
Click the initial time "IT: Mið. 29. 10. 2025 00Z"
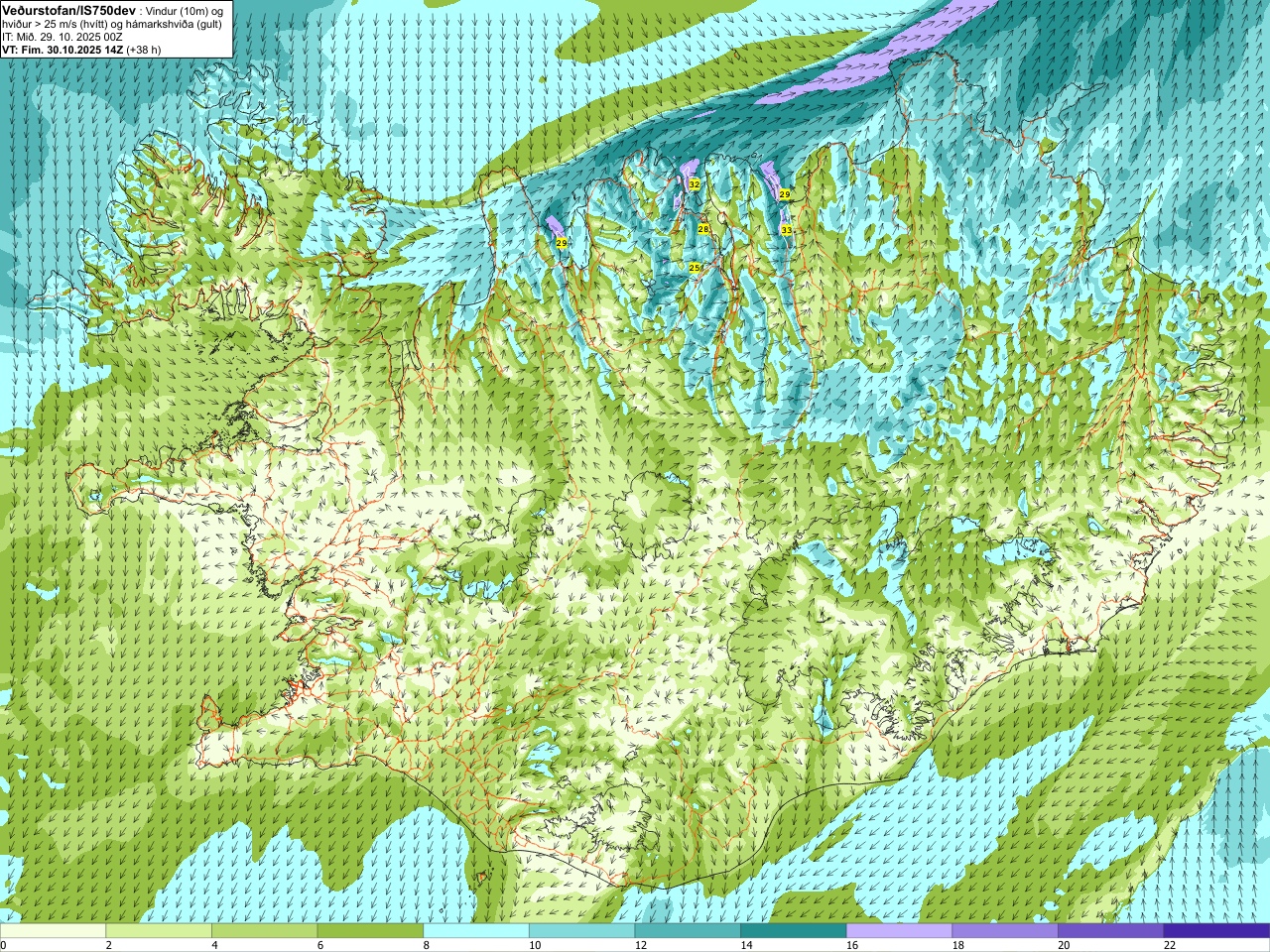(63, 38)
